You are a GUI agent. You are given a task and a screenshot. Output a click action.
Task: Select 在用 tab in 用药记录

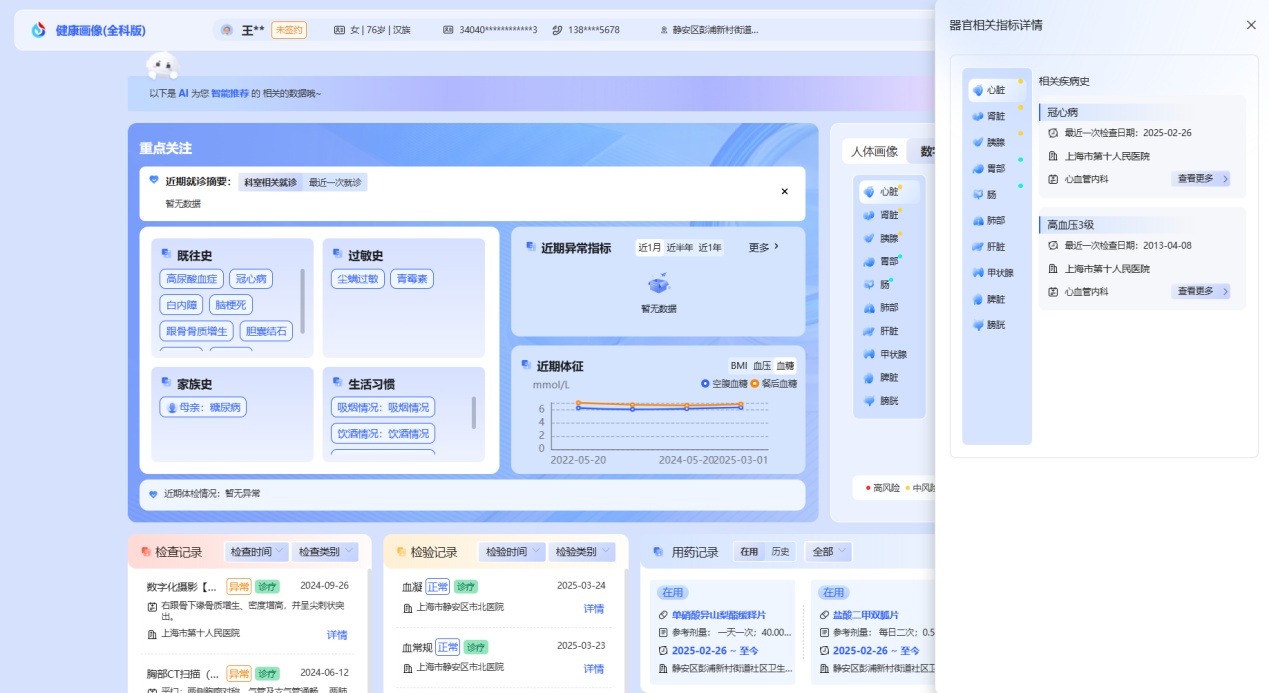click(749, 552)
